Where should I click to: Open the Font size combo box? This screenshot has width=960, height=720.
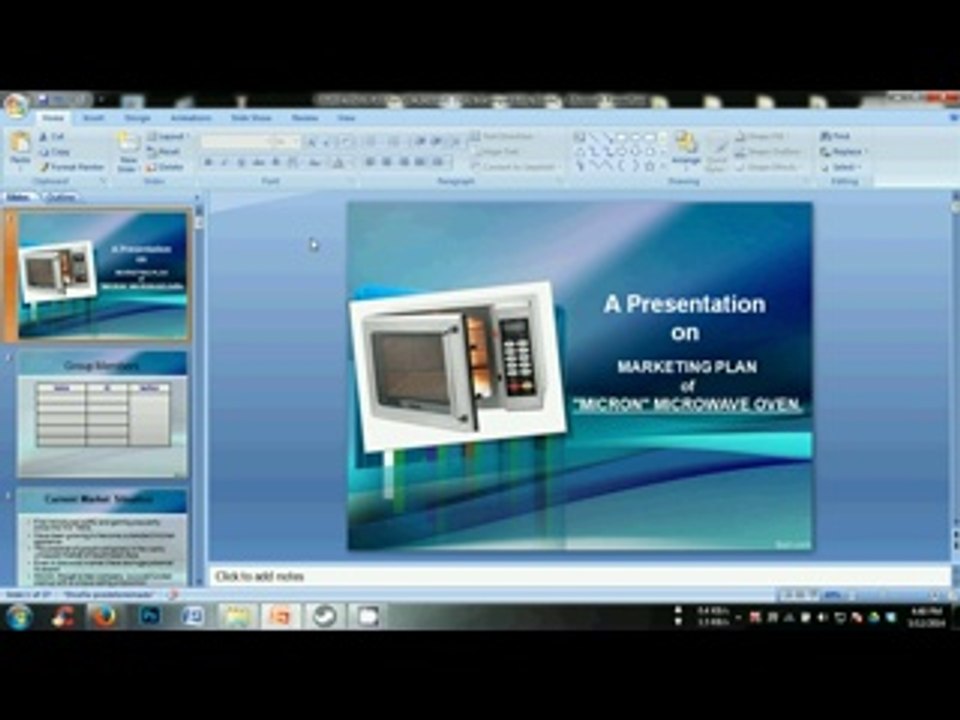click(285, 142)
